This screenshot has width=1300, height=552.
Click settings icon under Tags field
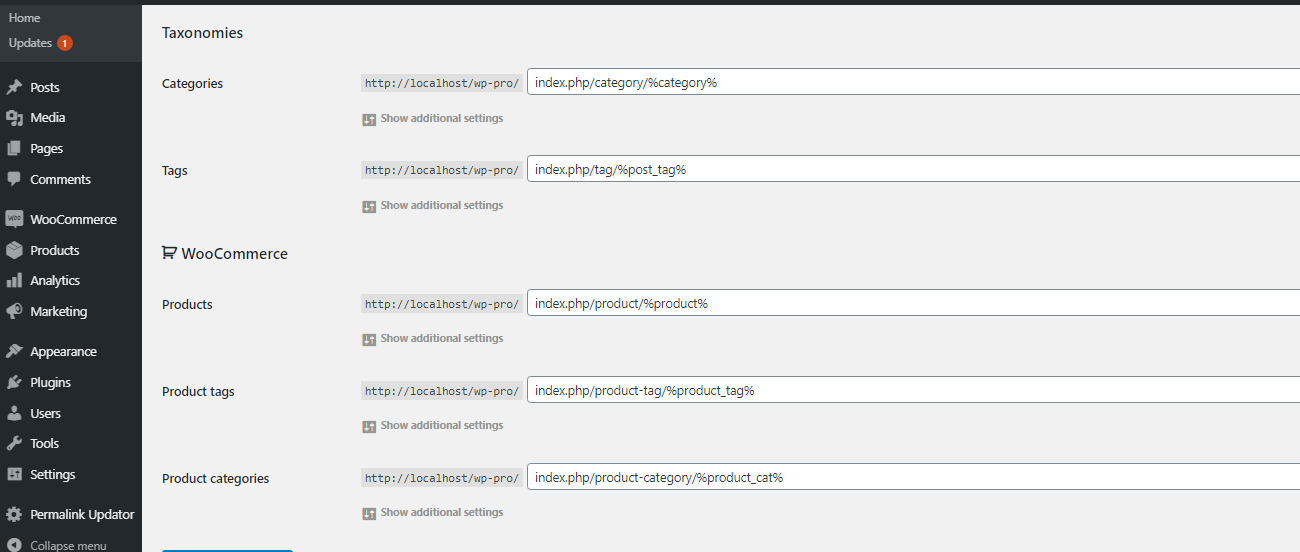369,206
